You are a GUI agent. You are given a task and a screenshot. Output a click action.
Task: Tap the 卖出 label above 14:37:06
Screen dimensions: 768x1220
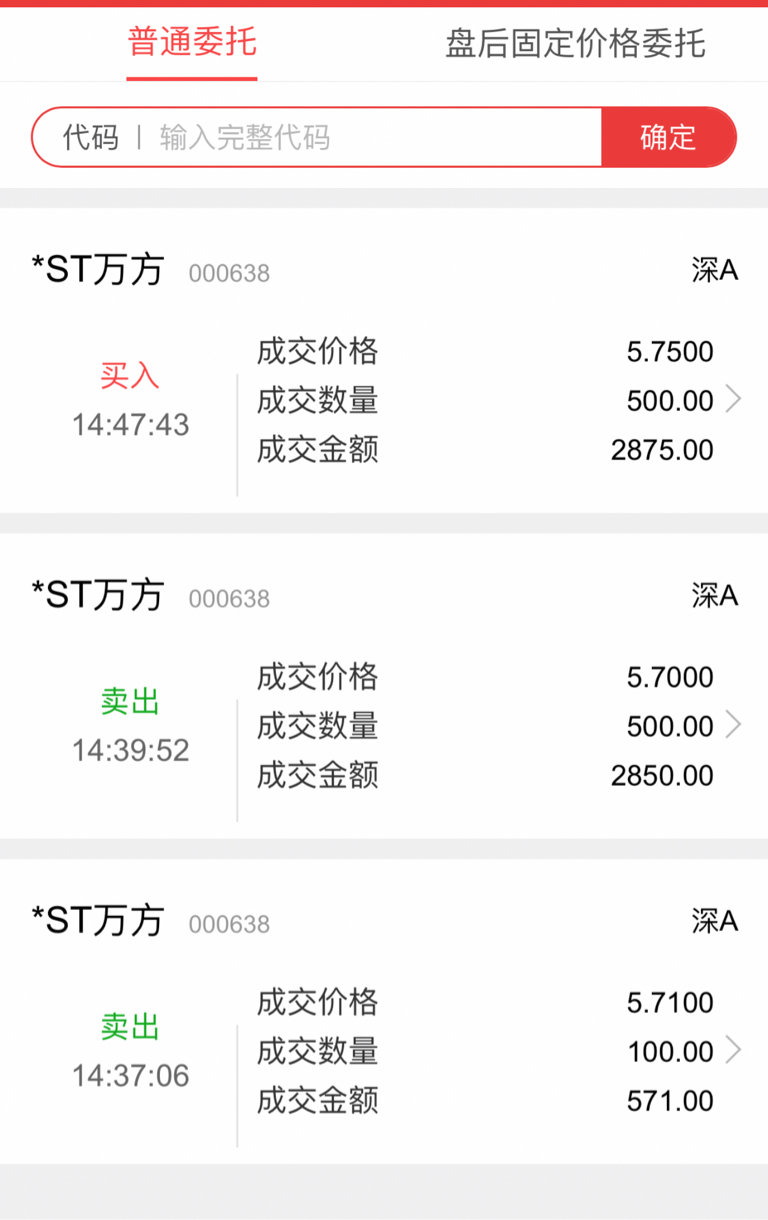130,1026
